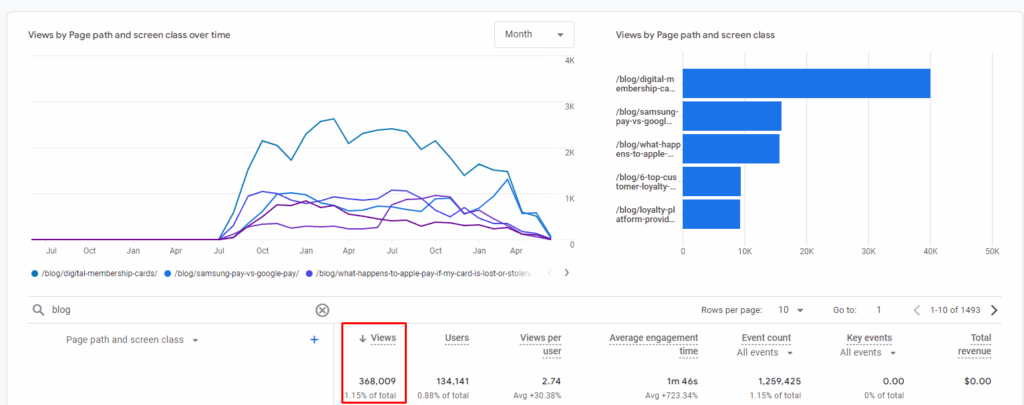The height and width of the screenshot is (405, 1024).
Task: Click the digital-membership-cards bar in bar chart
Action: (807, 84)
